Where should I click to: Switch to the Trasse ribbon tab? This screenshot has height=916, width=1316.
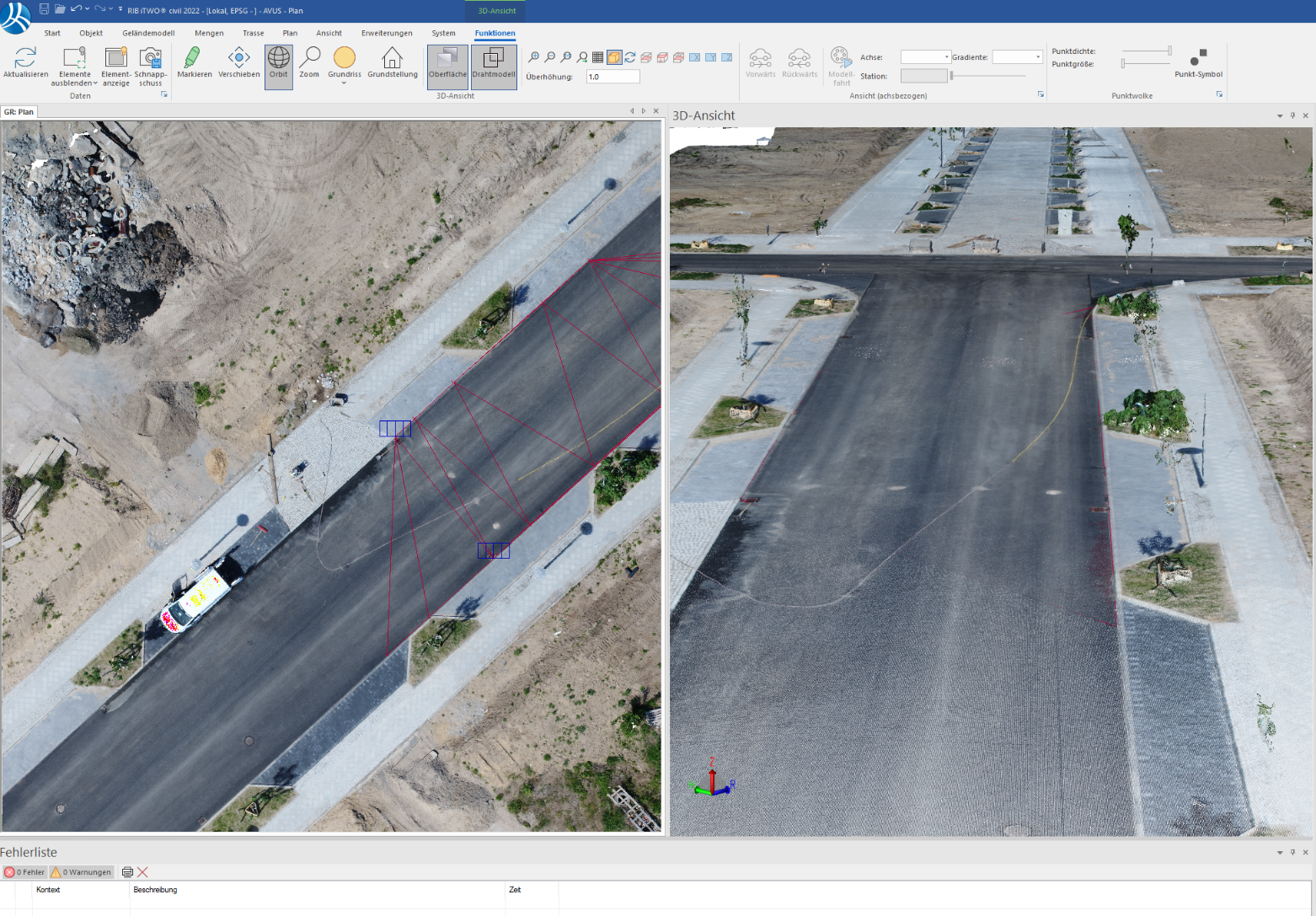pos(253,34)
